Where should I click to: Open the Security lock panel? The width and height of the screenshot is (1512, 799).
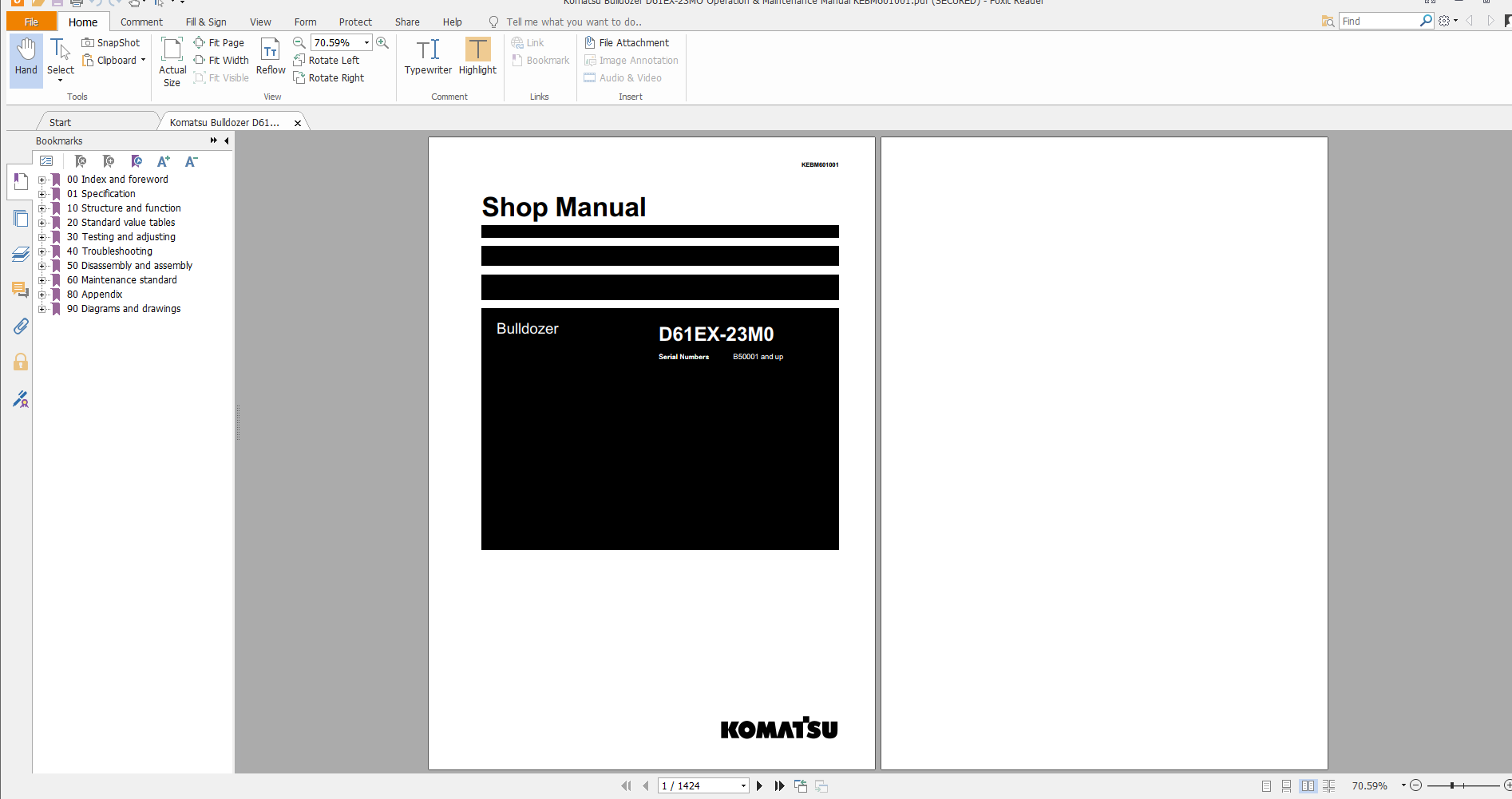pos(21,362)
